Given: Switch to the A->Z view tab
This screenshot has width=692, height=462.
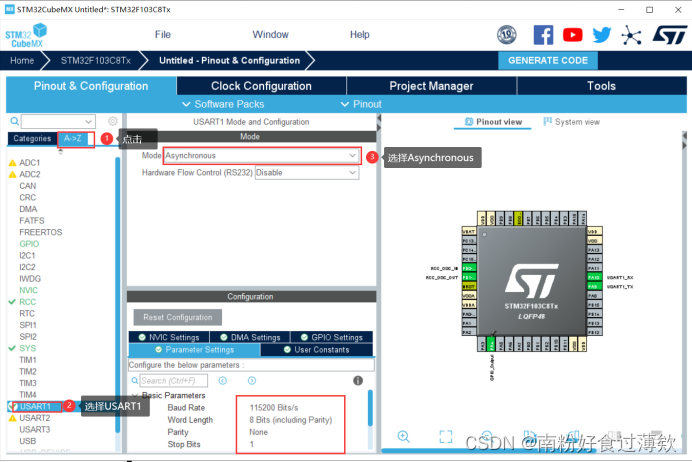Looking at the screenshot, I should [73, 139].
